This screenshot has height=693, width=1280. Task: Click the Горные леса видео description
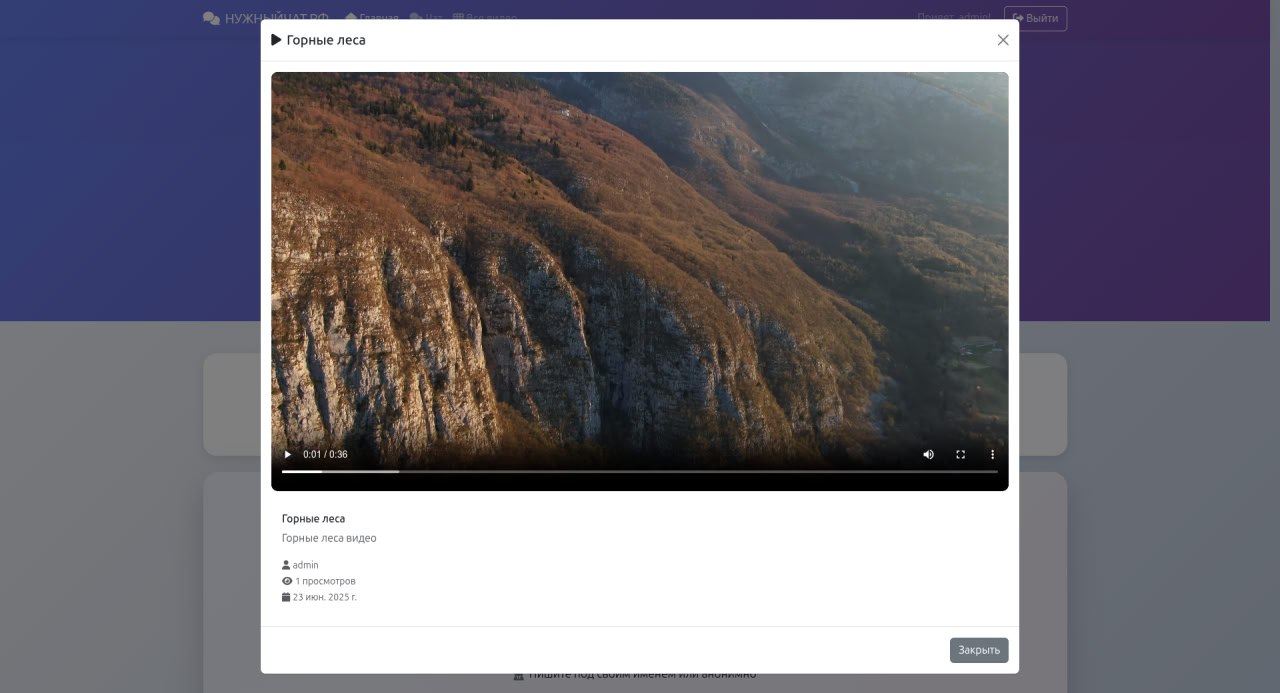coord(329,538)
